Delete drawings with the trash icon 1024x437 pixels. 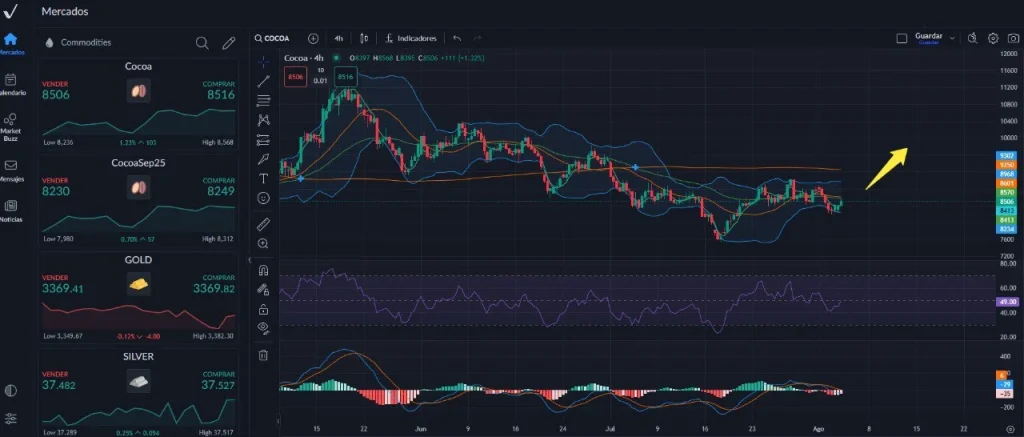click(x=263, y=355)
